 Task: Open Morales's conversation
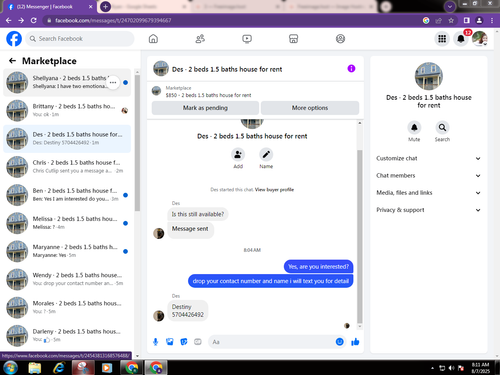[67, 308]
